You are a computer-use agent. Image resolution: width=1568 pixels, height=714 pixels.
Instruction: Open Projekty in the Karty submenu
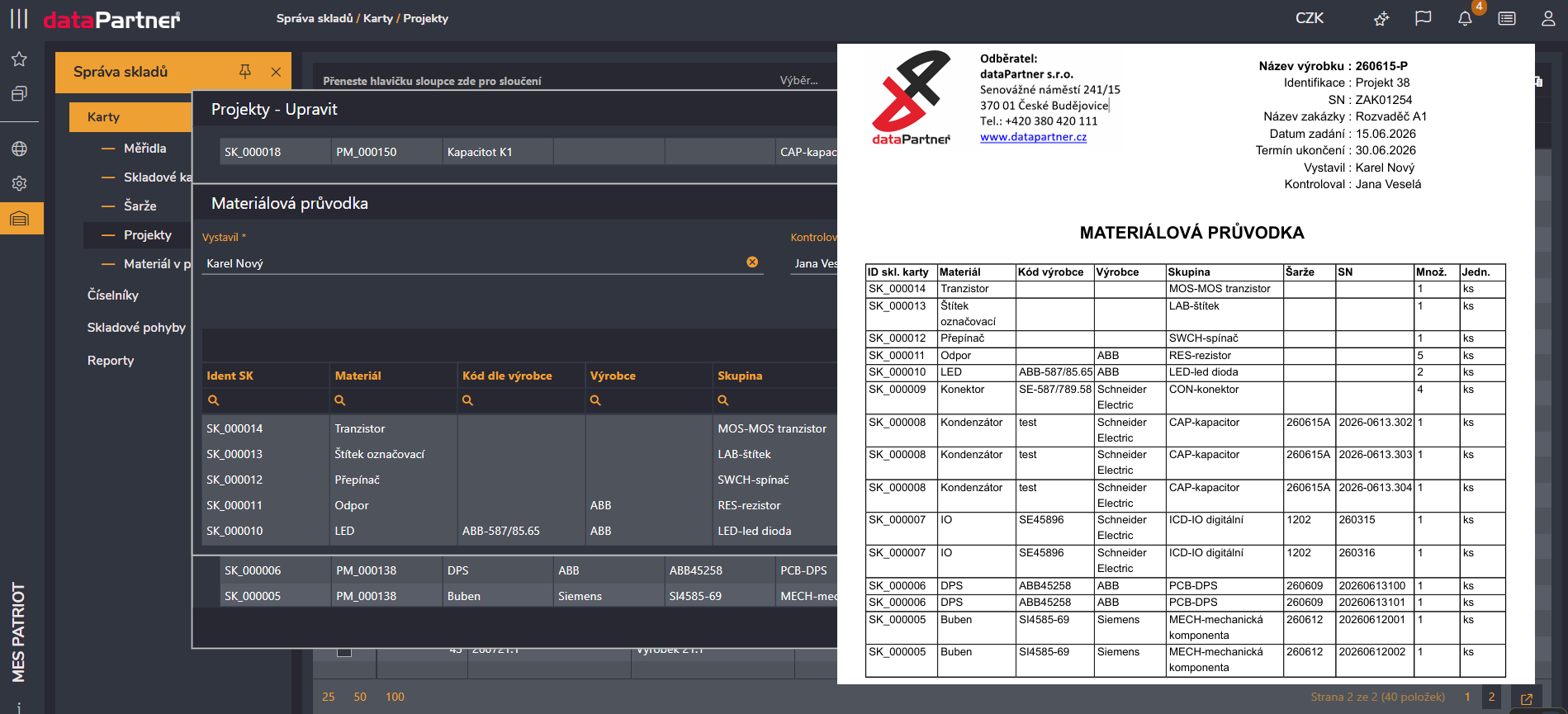tap(148, 234)
